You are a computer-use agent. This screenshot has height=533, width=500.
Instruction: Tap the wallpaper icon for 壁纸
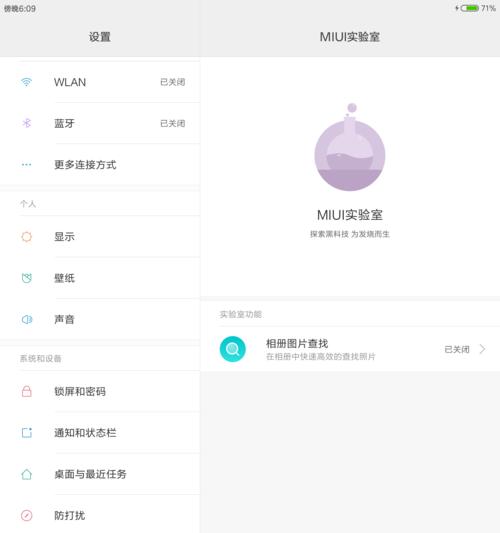pyautogui.click(x=27, y=278)
